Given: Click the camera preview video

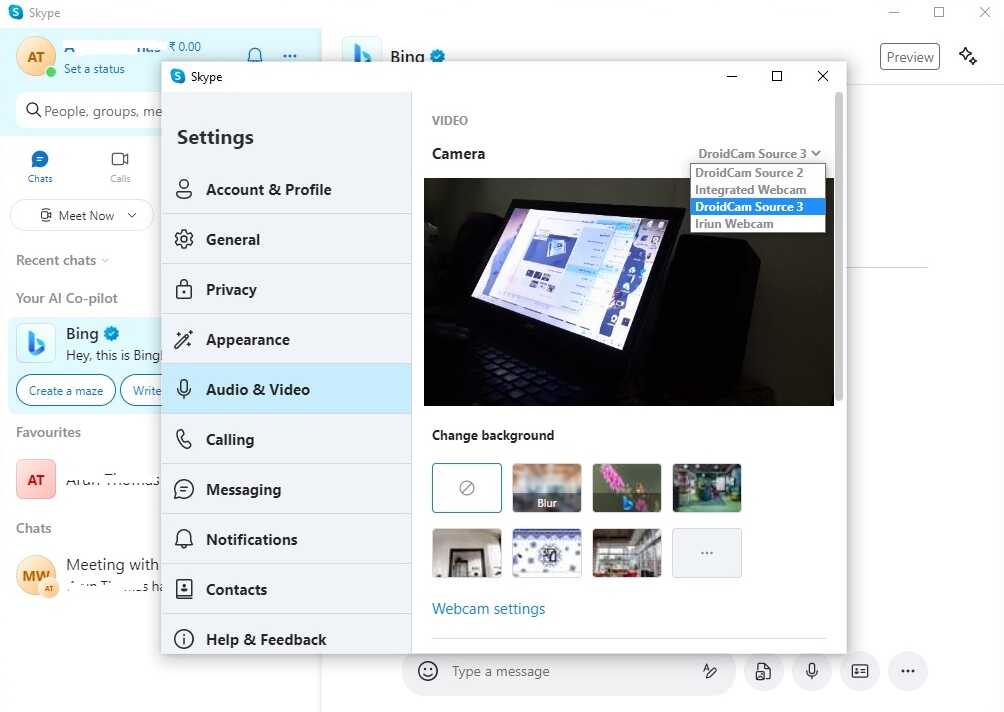Looking at the screenshot, I should click(x=629, y=292).
